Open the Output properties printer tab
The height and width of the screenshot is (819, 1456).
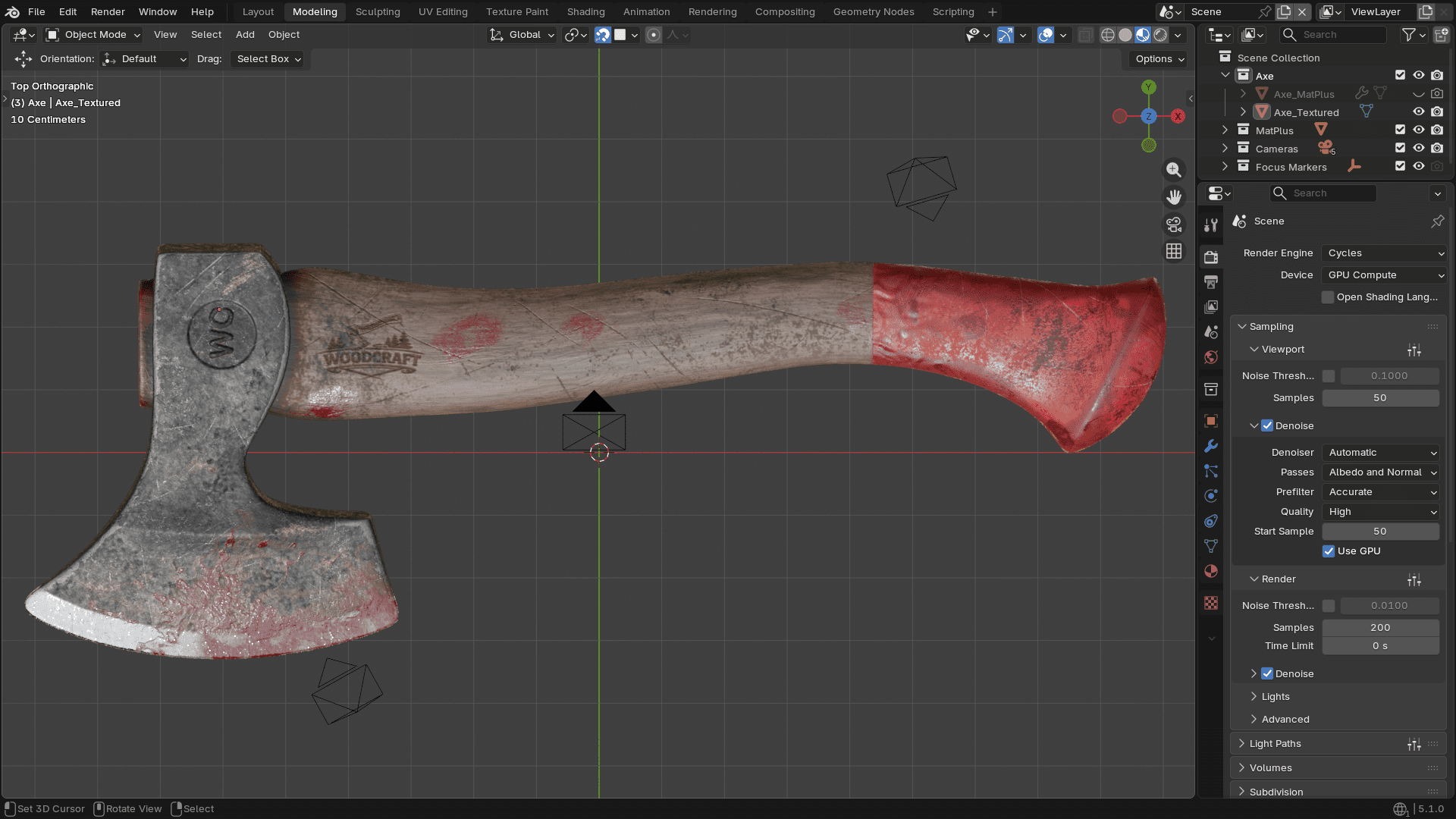(x=1211, y=282)
